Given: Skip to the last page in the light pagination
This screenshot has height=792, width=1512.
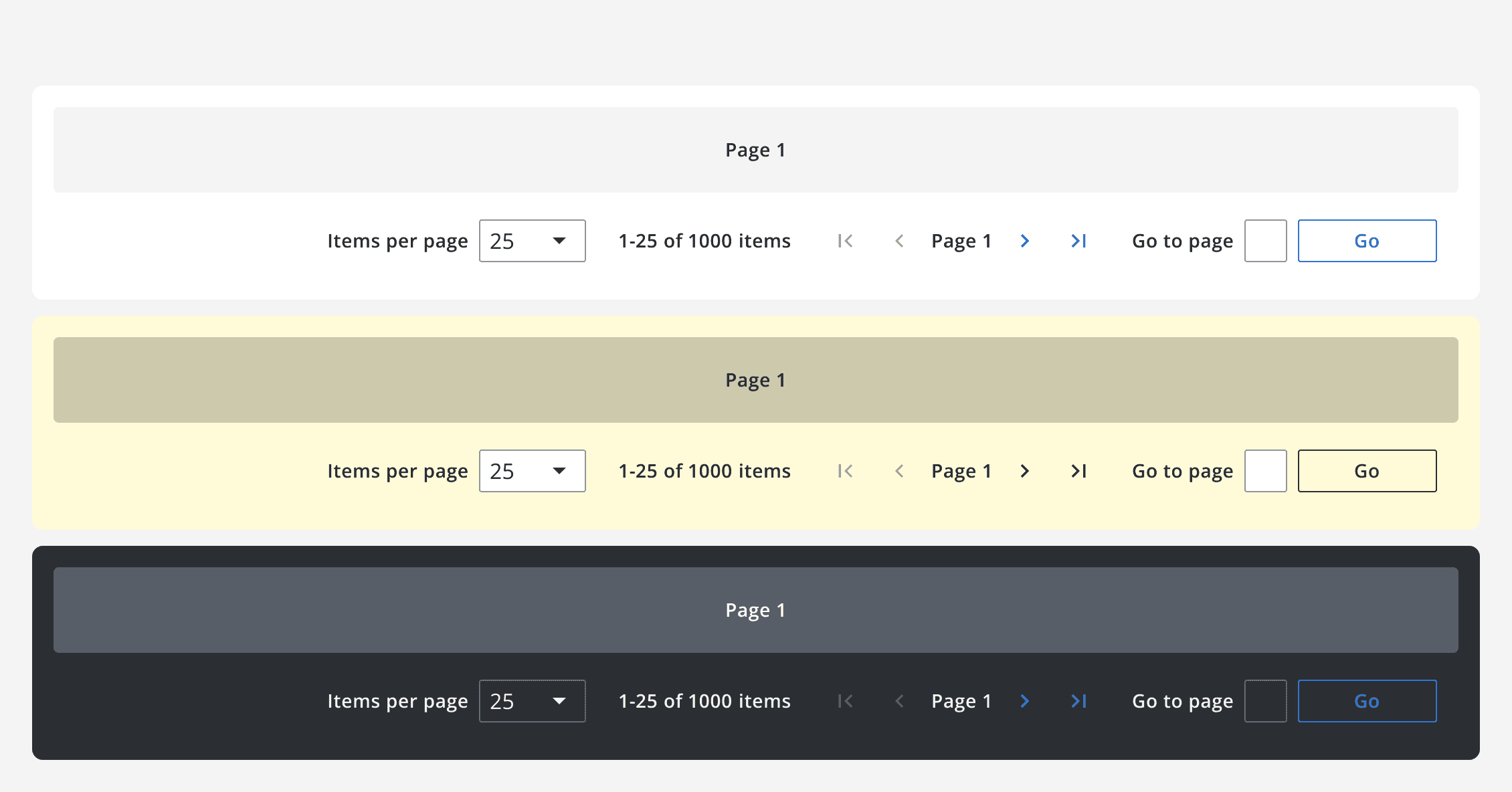Looking at the screenshot, I should point(1078,241).
